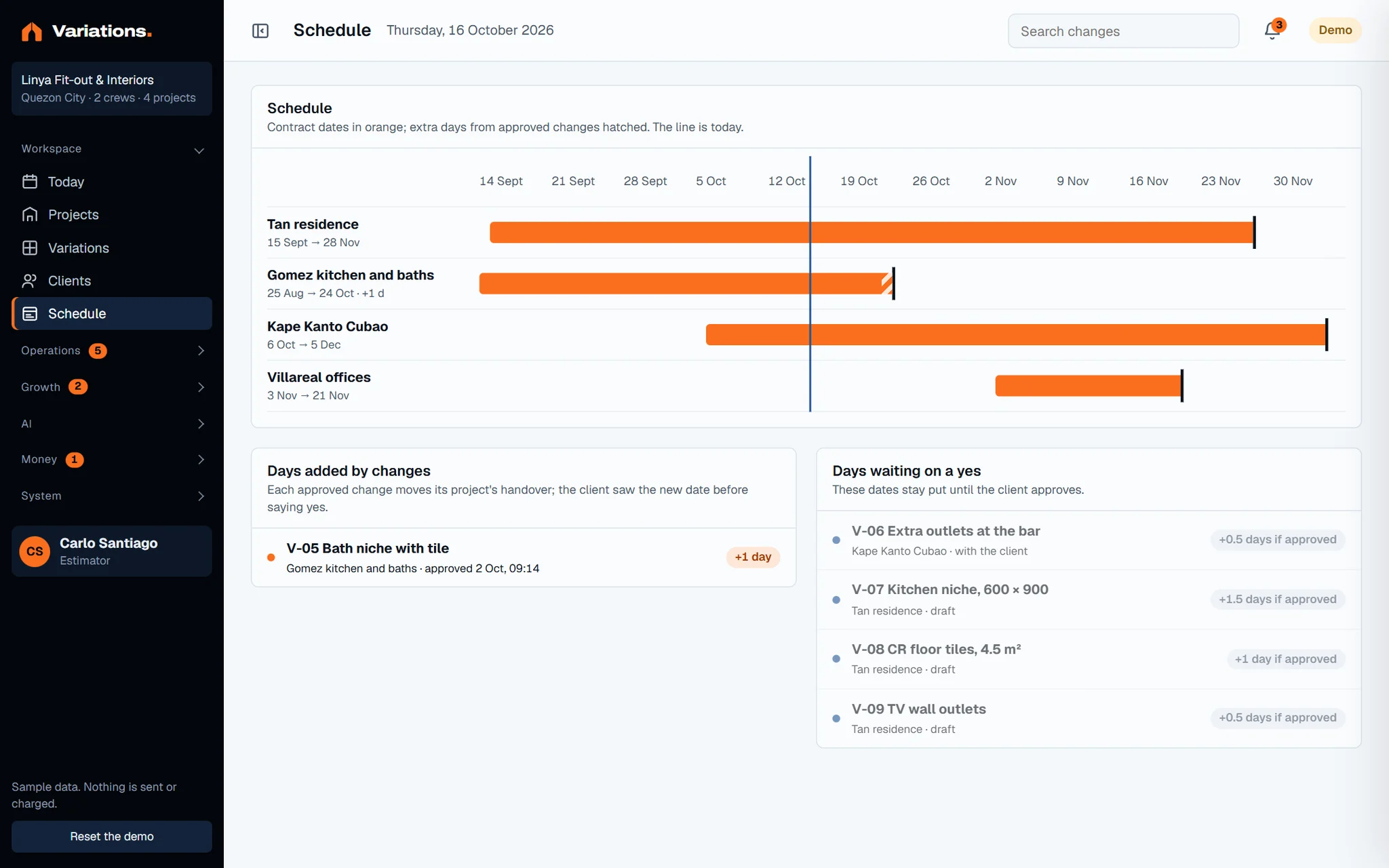Collapse sidebar with the panel toggle icon

[260, 31]
